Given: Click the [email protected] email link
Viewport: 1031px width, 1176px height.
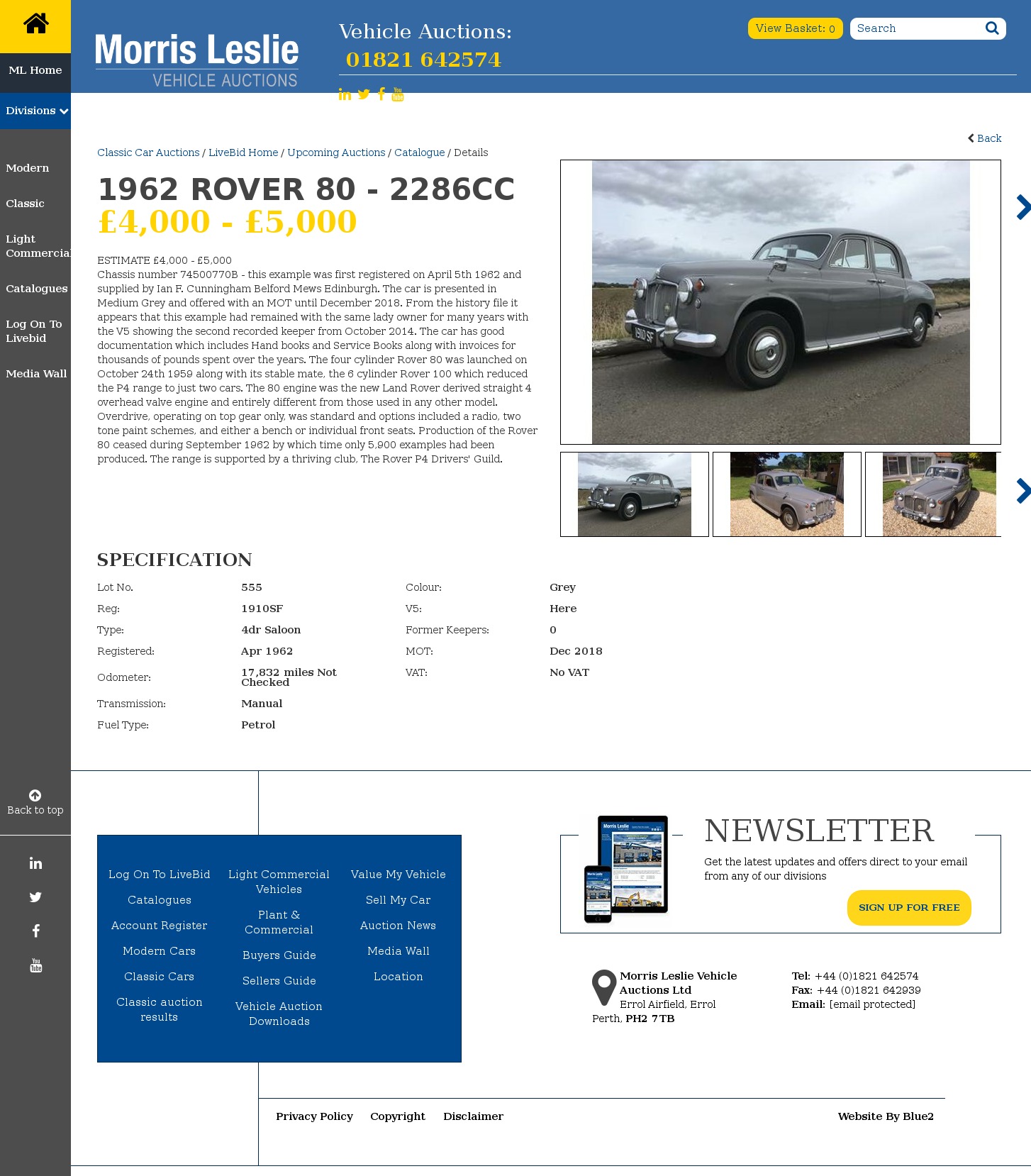Looking at the screenshot, I should pos(872,1004).
